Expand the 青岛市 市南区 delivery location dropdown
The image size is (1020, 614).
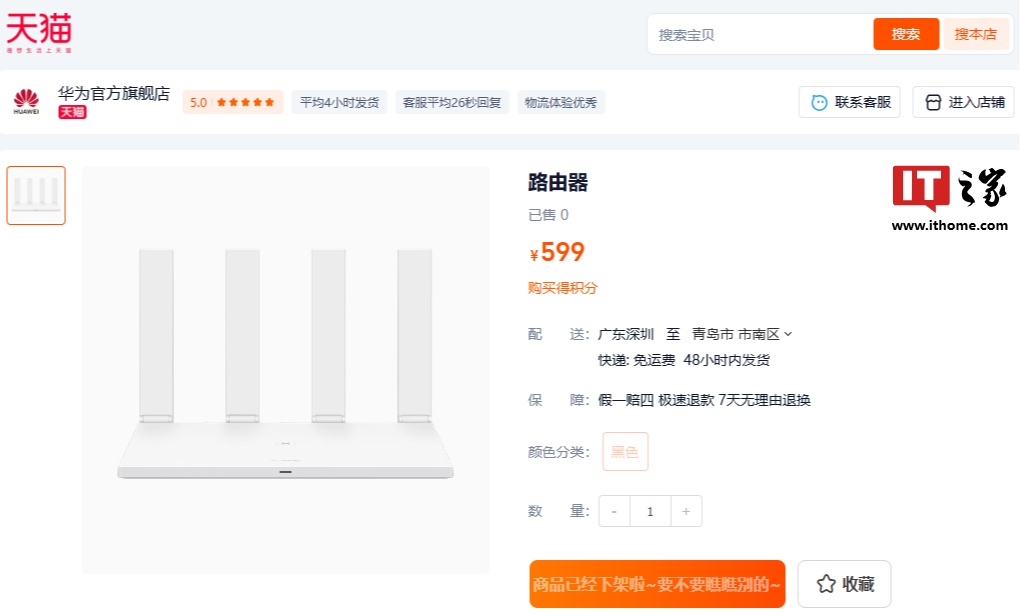coord(742,334)
